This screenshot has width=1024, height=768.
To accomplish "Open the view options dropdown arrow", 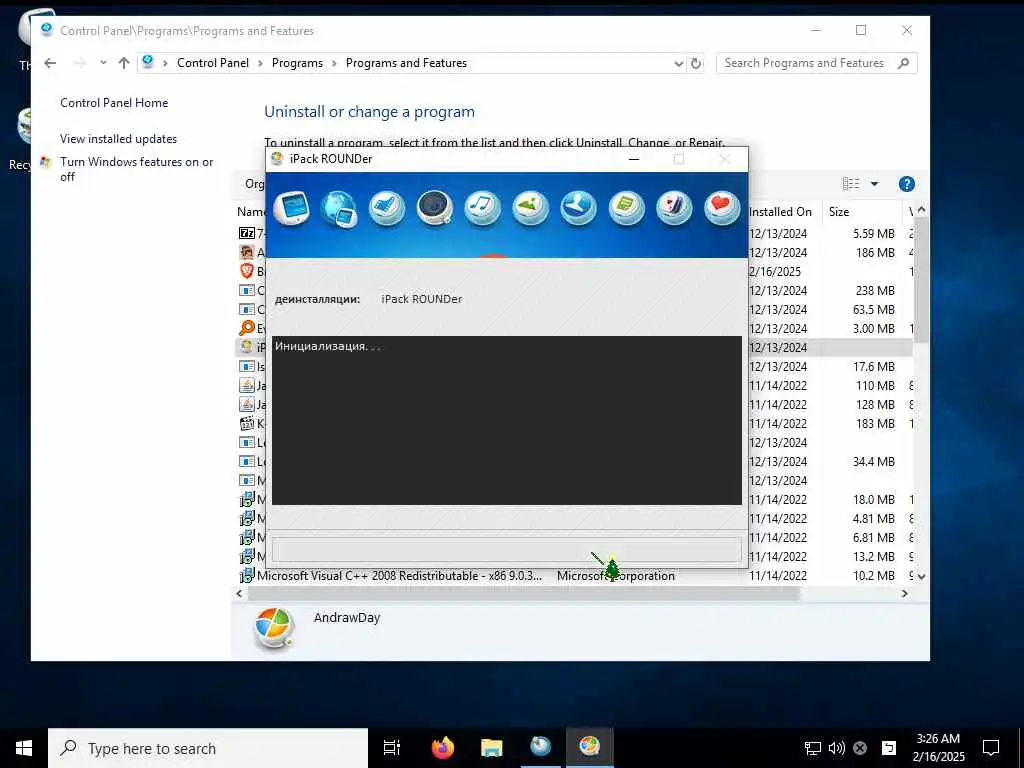I will pyautogui.click(x=874, y=184).
